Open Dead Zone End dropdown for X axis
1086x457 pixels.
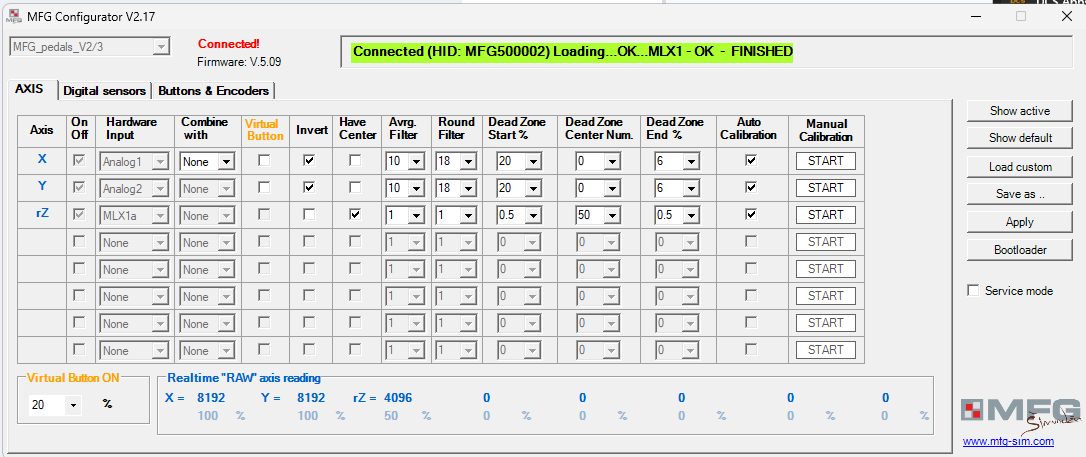(691, 161)
